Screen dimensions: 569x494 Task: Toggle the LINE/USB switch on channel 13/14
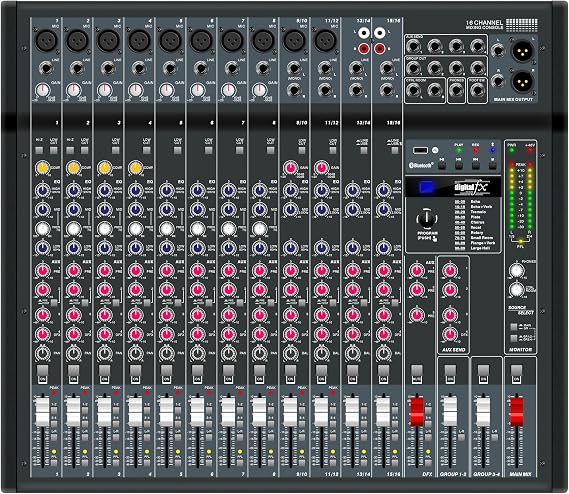click(x=364, y=150)
